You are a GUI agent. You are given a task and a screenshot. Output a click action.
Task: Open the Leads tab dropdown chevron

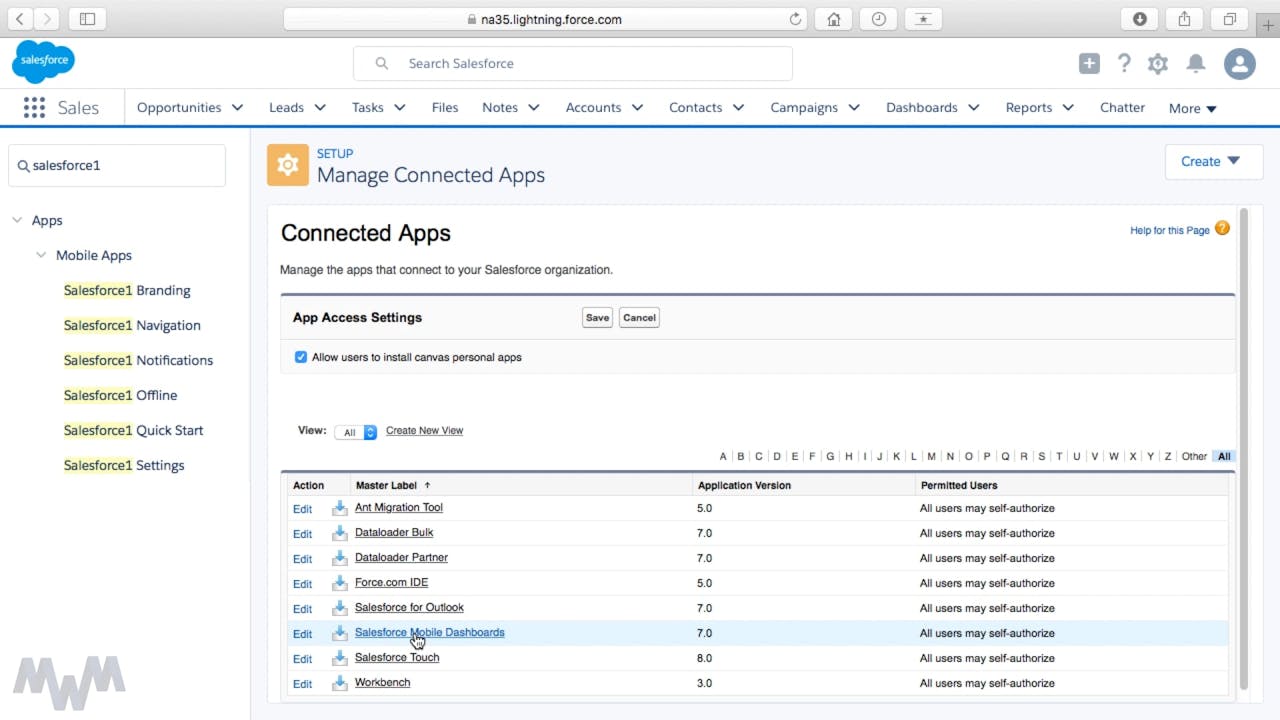pyautogui.click(x=320, y=108)
